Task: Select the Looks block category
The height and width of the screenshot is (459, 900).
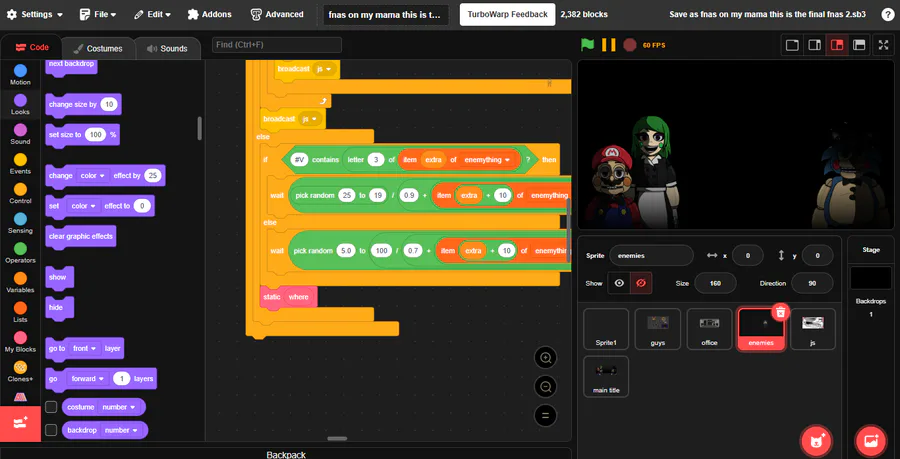Action: [20, 105]
